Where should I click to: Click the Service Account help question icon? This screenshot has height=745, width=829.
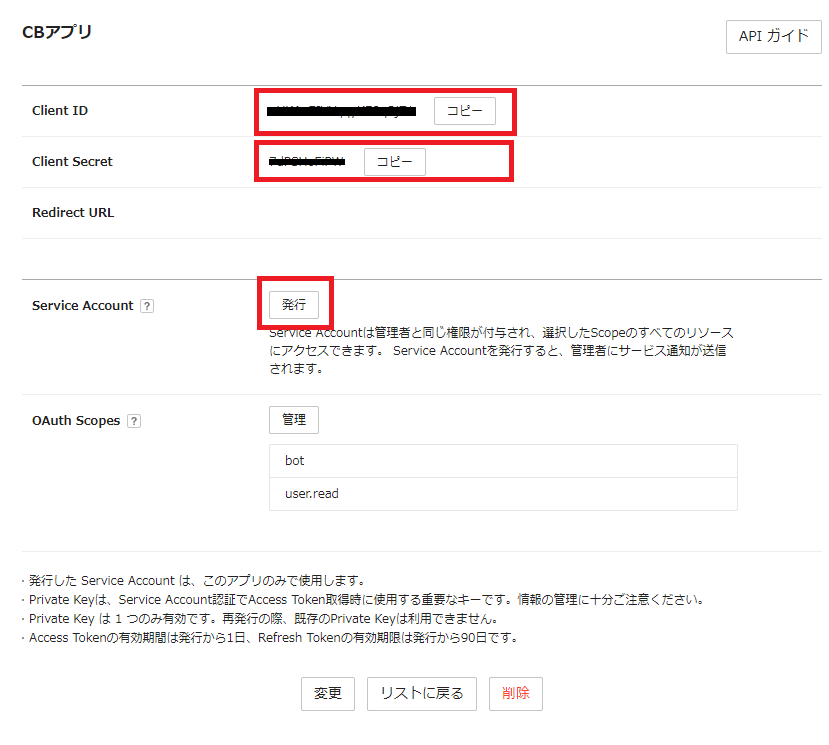[147, 306]
